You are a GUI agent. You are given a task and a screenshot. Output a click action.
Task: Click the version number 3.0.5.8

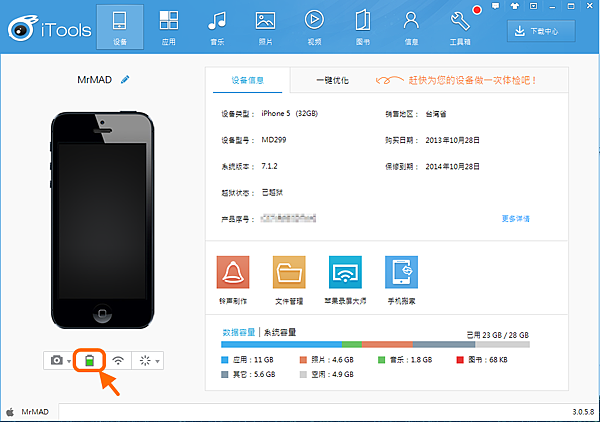coord(583,412)
